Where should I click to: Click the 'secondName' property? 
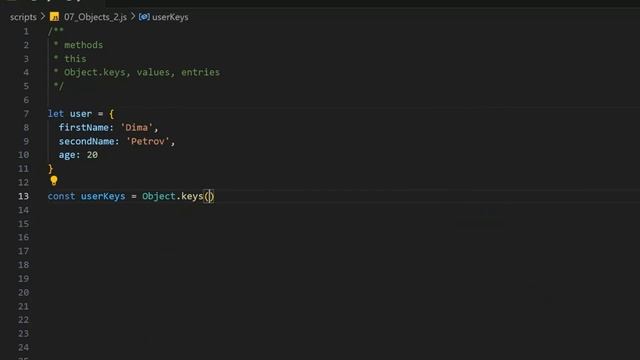pyautogui.click(x=87, y=141)
